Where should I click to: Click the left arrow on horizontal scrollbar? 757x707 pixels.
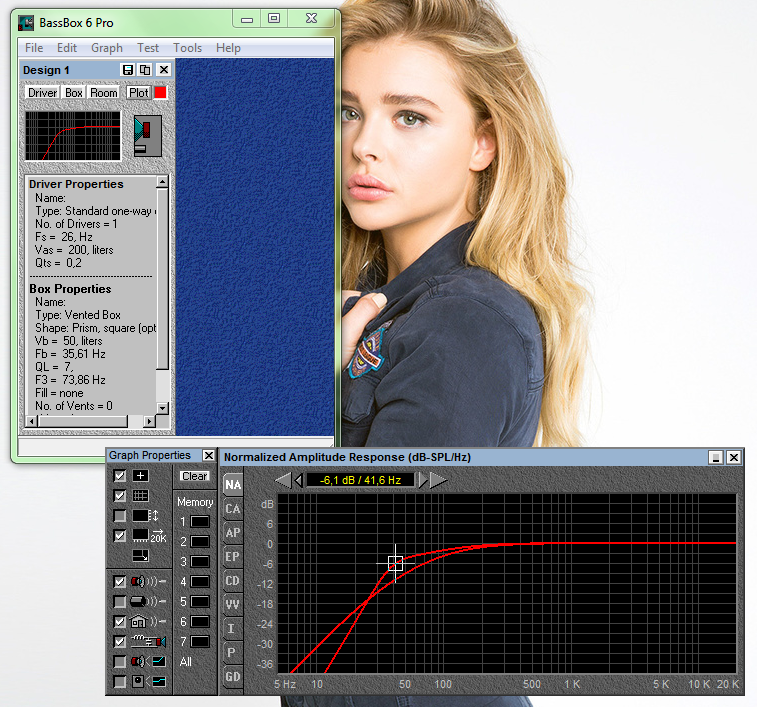[31, 421]
